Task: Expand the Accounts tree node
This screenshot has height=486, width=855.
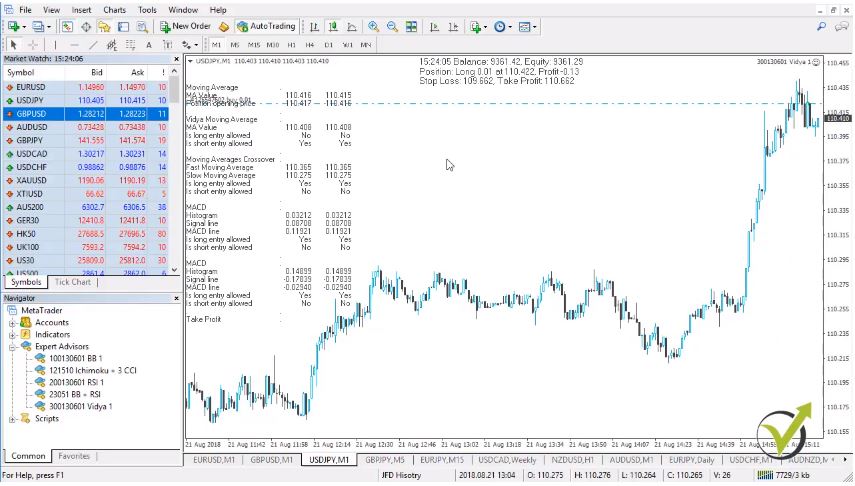Action: tap(12, 323)
